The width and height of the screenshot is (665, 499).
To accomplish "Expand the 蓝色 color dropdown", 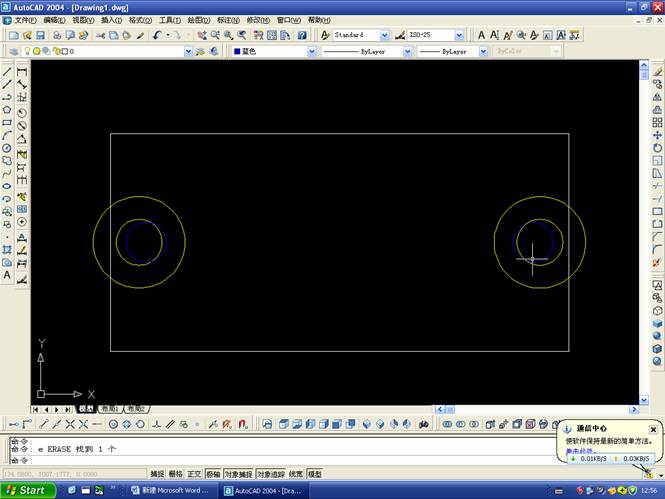I will (x=311, y=51).
